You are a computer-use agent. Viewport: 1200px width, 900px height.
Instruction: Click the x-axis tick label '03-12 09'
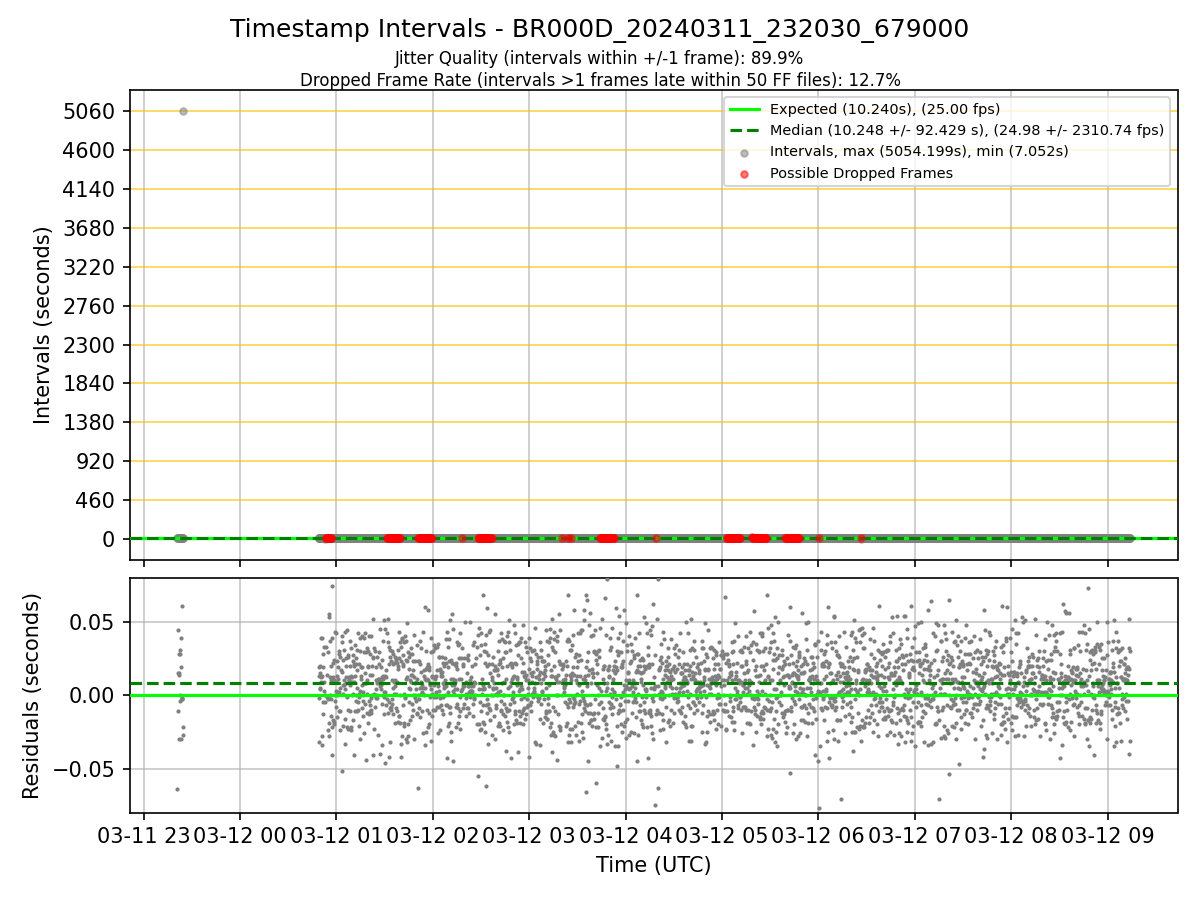coord(1107,834)
